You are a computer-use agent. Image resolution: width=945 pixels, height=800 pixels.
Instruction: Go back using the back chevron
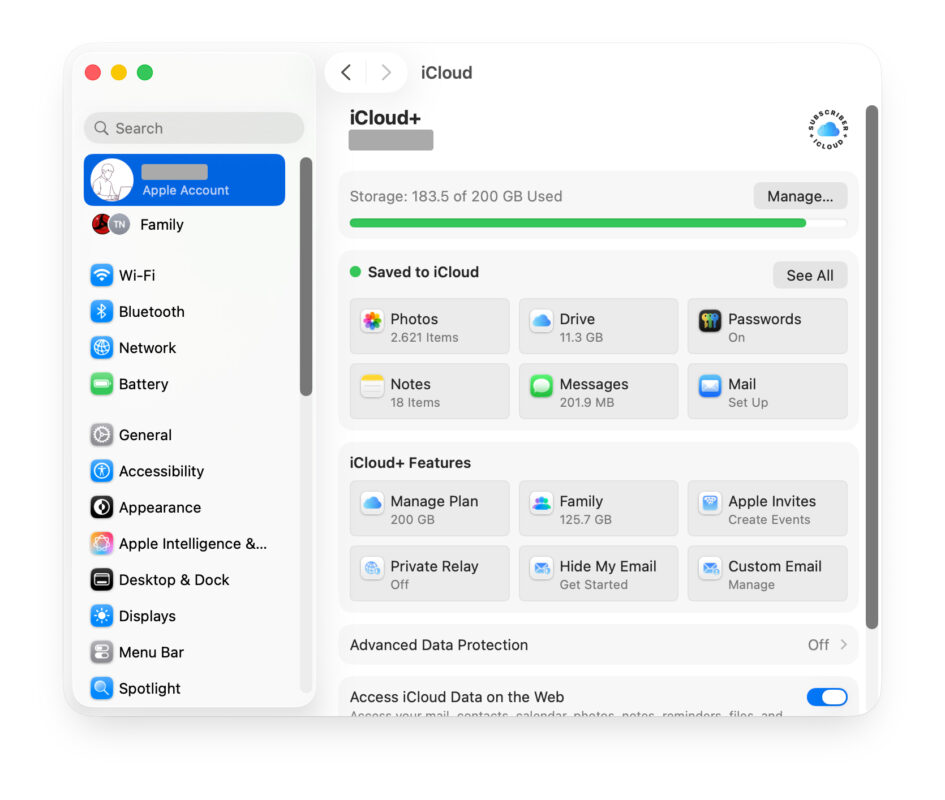tap(345, 72)
